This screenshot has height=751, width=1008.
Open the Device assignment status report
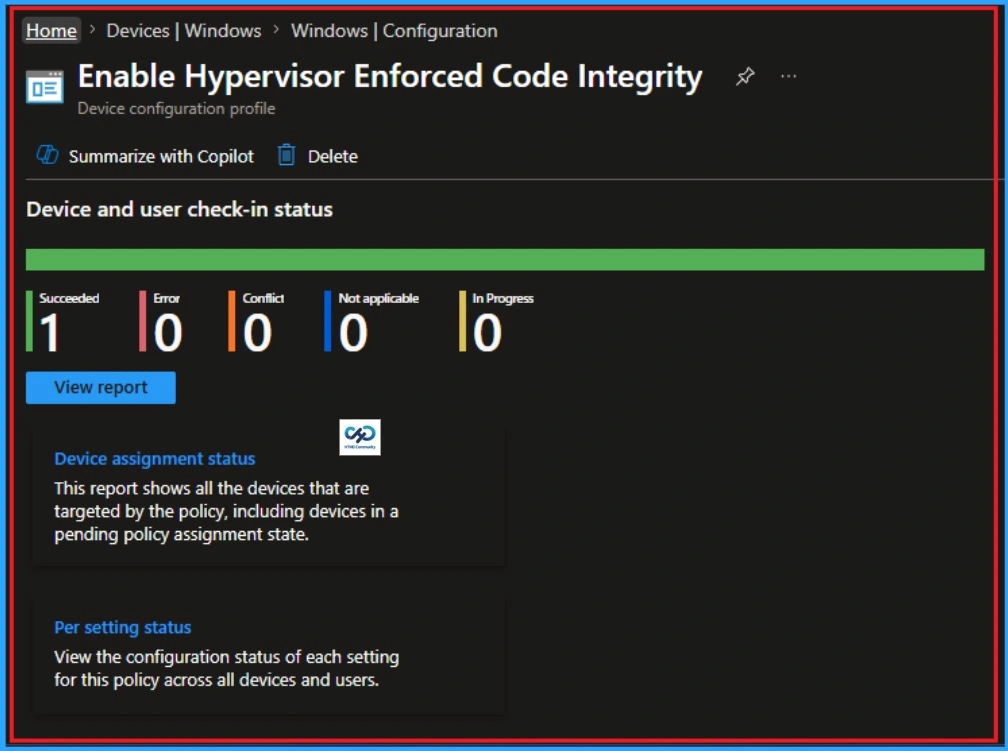[155, 458]
